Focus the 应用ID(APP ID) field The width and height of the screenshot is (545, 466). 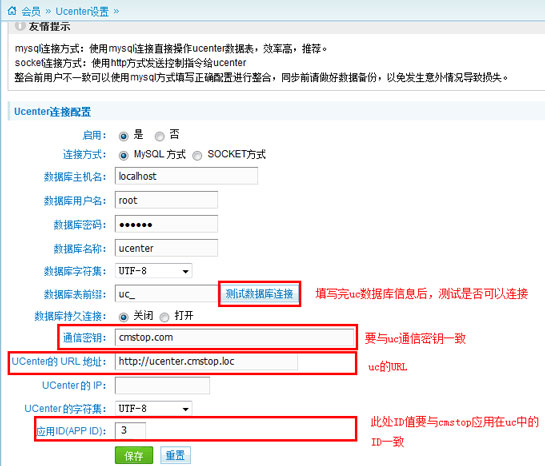click(130, 431)
